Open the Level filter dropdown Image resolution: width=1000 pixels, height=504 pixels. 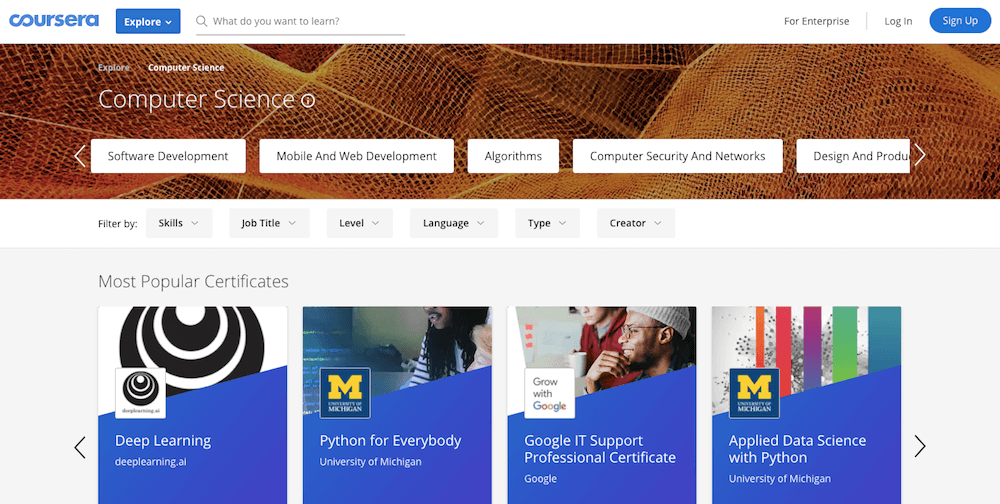click(x=359, y=223)
